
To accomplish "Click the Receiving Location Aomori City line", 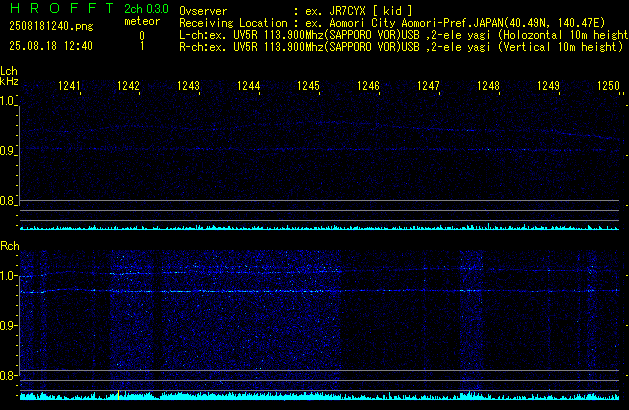I will tap(392, 23).
